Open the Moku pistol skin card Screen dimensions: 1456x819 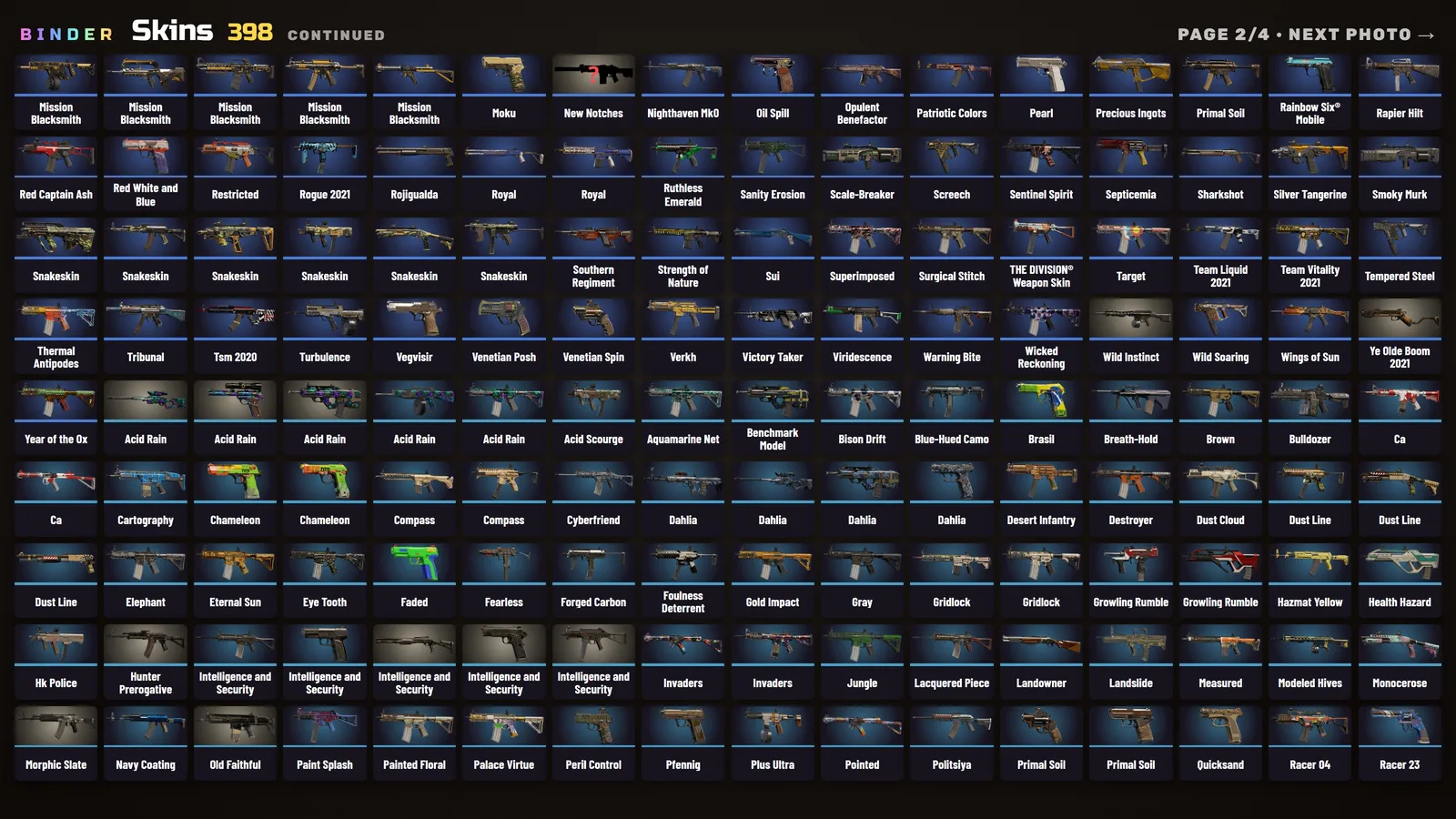(504, 94)
